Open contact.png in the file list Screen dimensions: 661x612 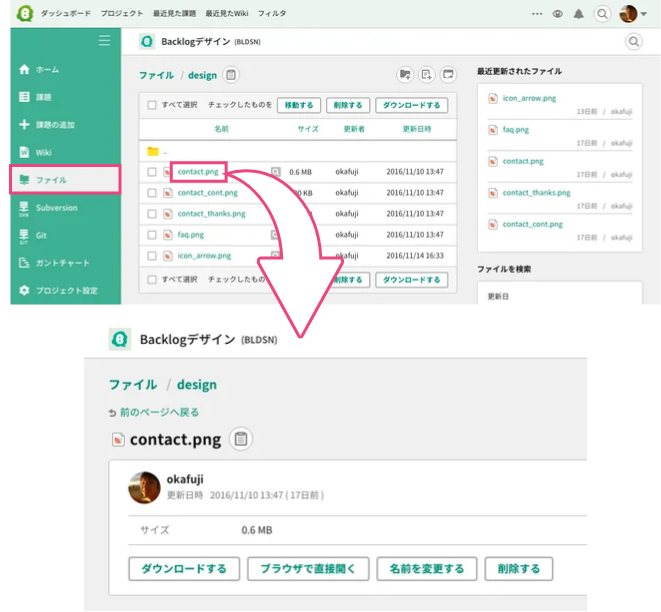[x=198, y=172]
